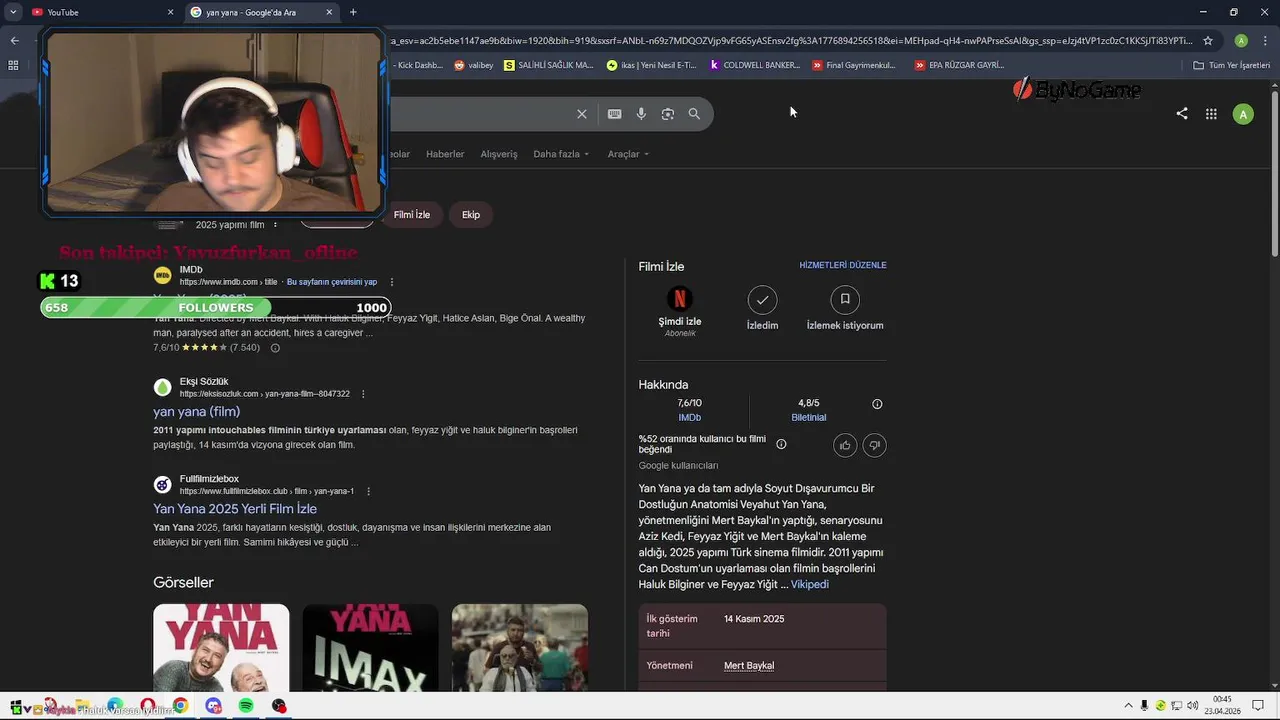Close the yan yana Google search tab

click(329, 12)
